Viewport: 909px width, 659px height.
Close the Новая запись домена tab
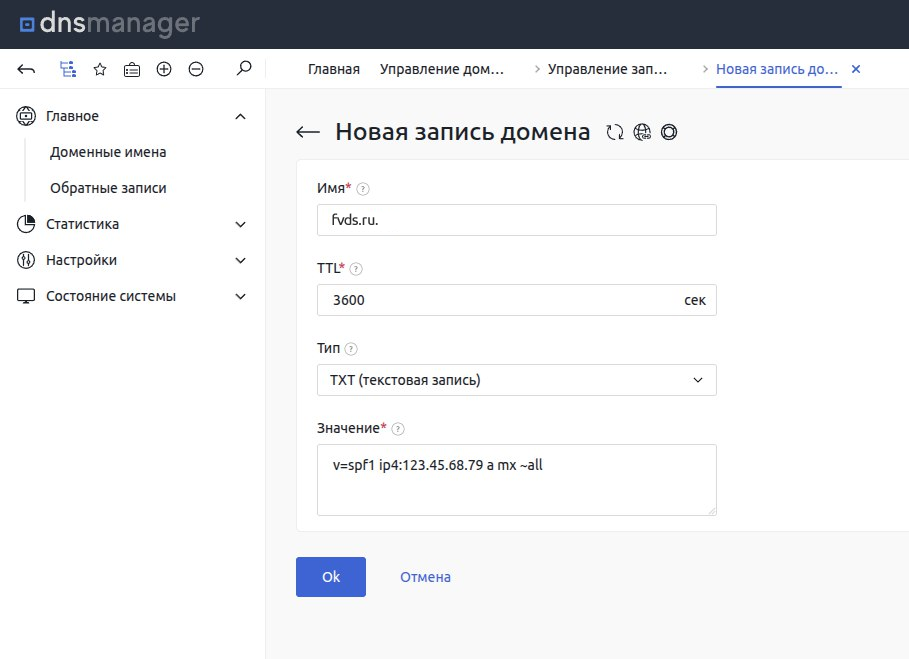(x=856, y=69)
